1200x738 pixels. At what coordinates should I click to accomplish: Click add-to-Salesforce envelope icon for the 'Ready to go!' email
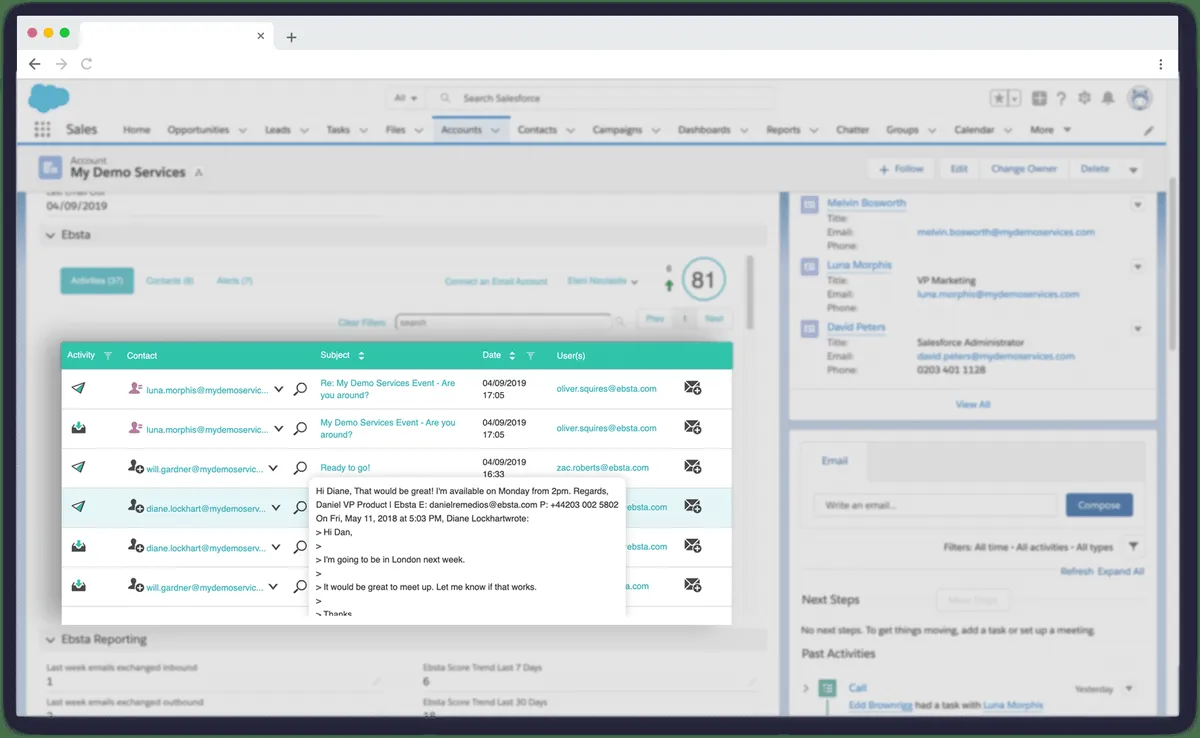[x=692, y=467]
